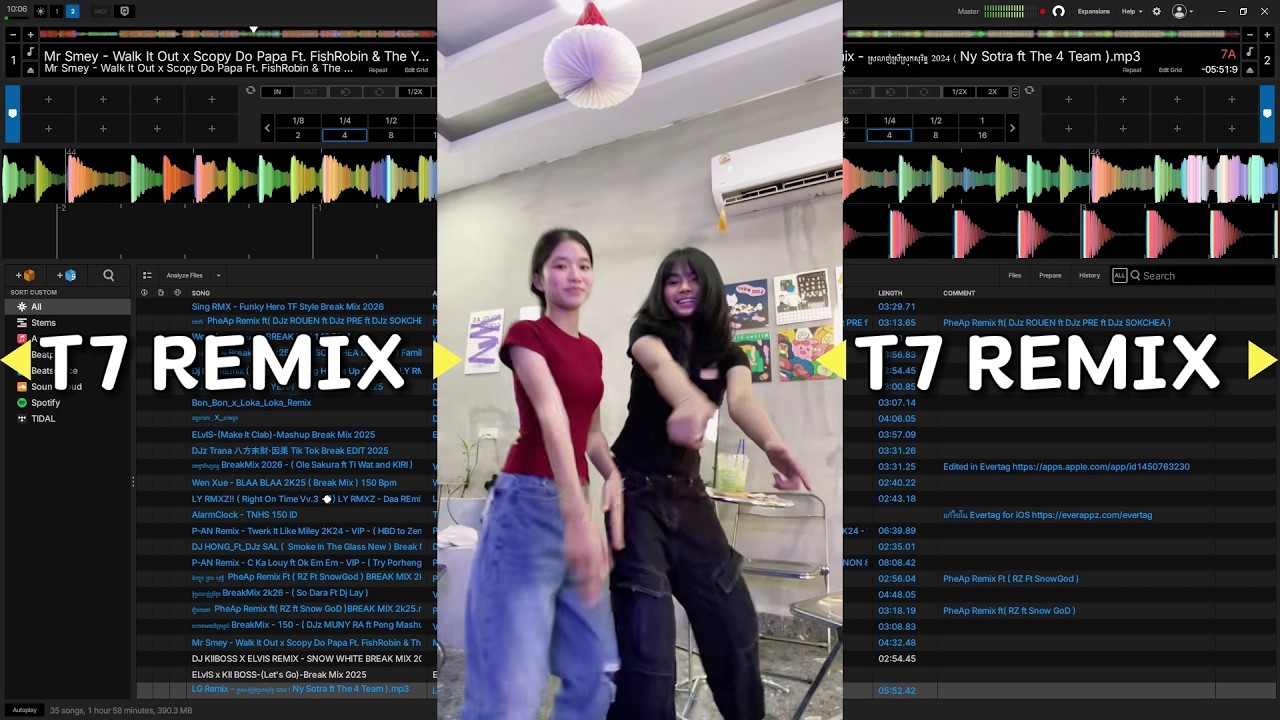This screenshot has width=1280, height=720.
Task: Open the Expansions menu
Action: point(1093,11)
